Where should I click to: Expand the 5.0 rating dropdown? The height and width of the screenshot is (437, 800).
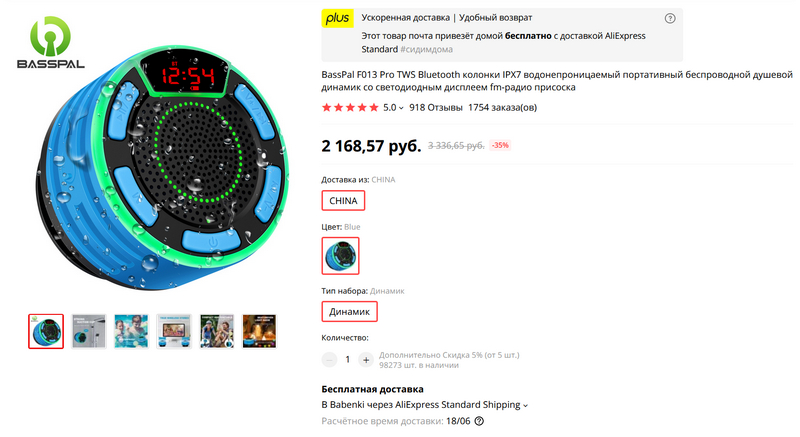click(393, 108)
